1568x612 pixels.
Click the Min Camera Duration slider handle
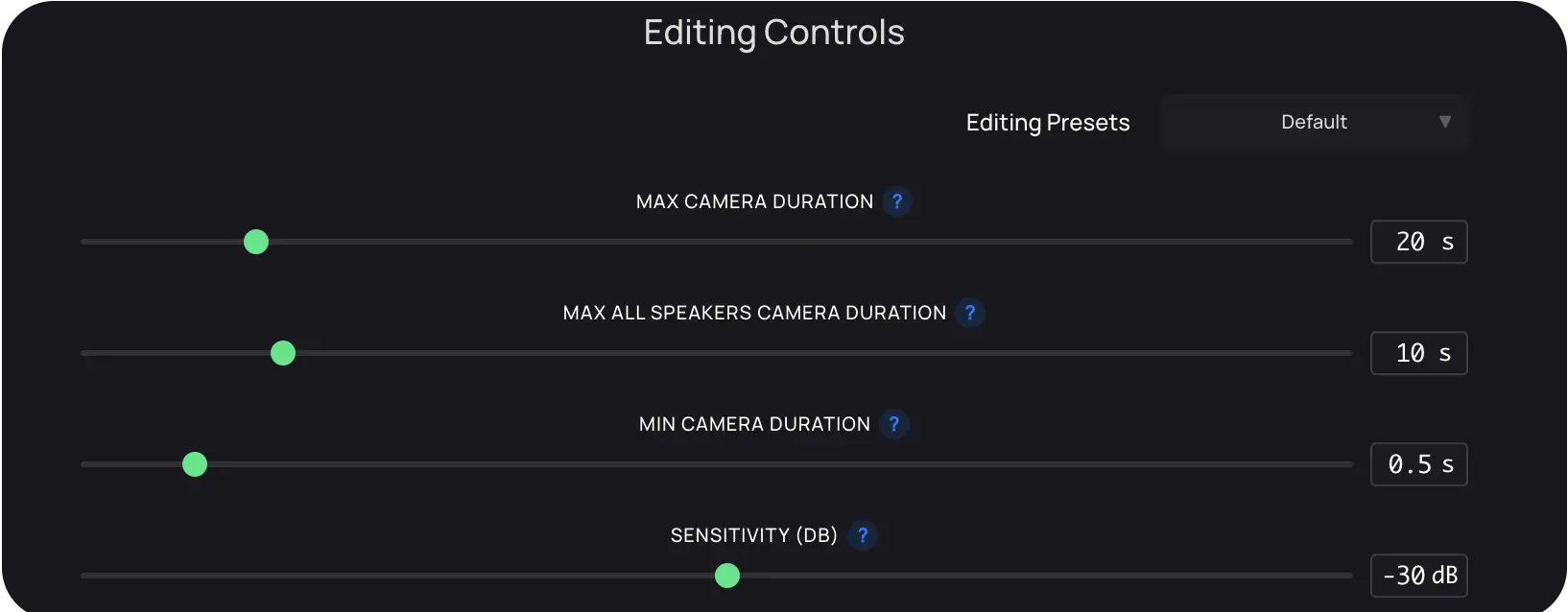pyautogui.click(x=195, y=464)
